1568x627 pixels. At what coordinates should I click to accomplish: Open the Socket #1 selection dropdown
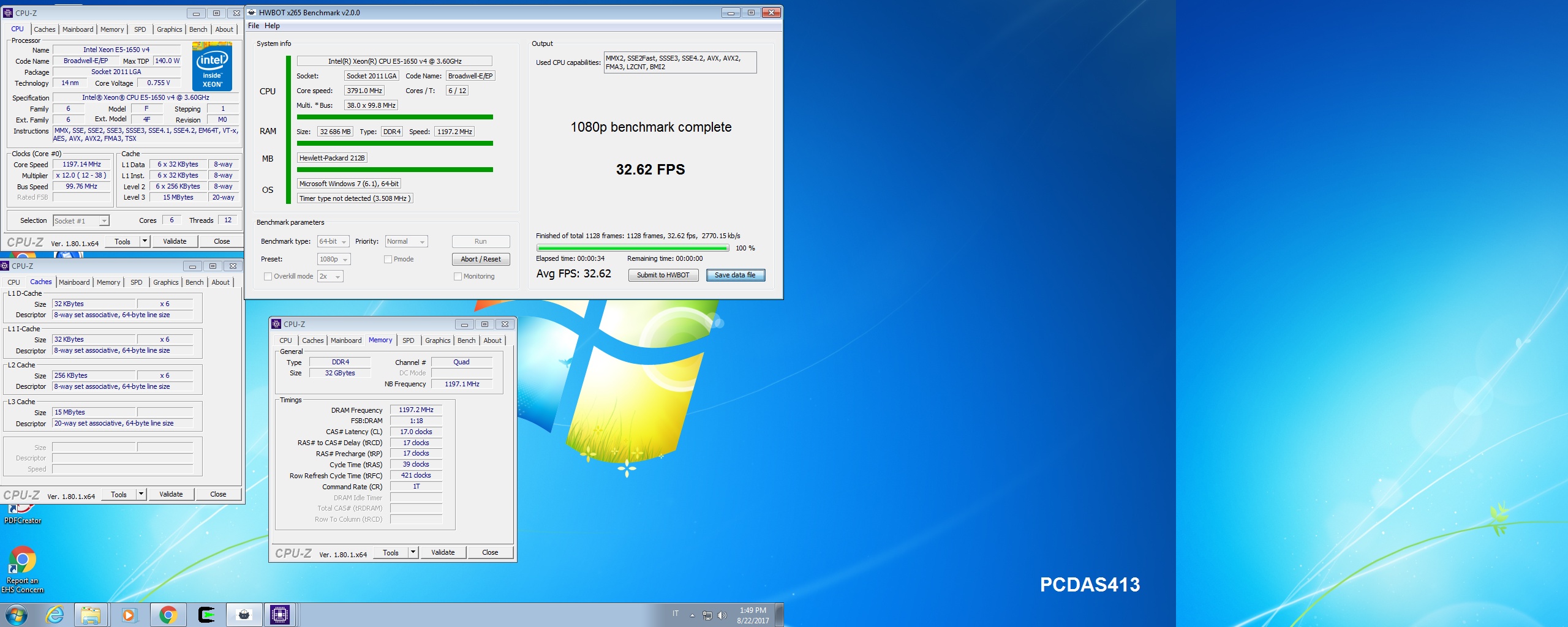pyautogui.click(x=81, y=220)
